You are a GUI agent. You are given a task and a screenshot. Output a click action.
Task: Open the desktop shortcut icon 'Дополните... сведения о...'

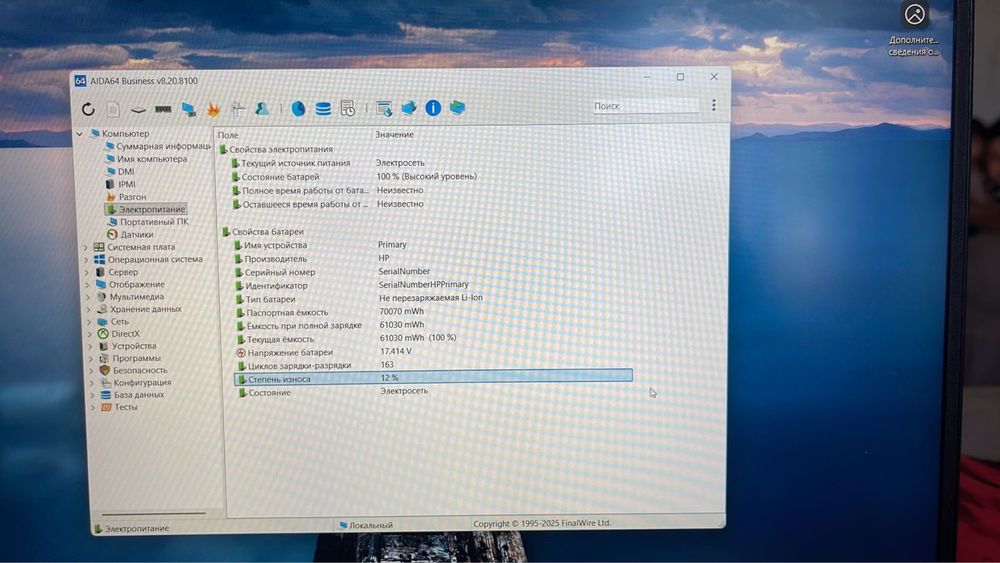click(914, 29)
